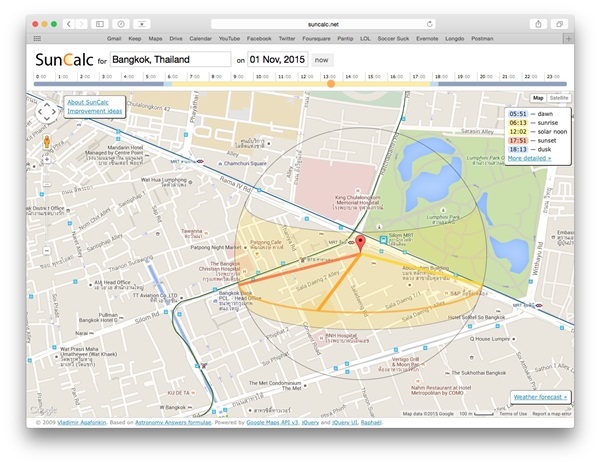Open the Google Maps API v3 link
This screenshot has height=465, width=600.
[x=272, y=423]
